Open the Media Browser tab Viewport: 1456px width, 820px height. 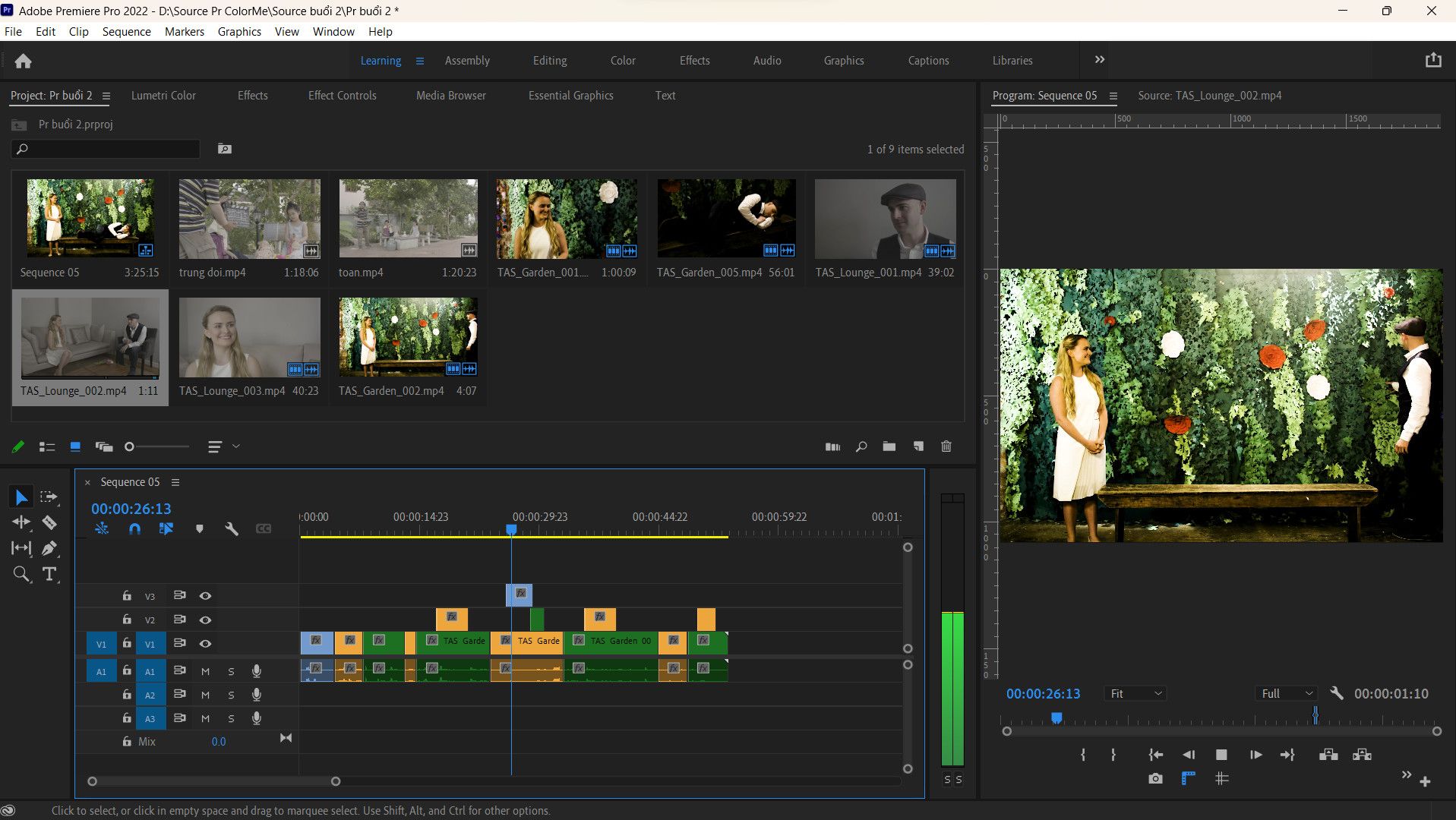coord(451,96)
